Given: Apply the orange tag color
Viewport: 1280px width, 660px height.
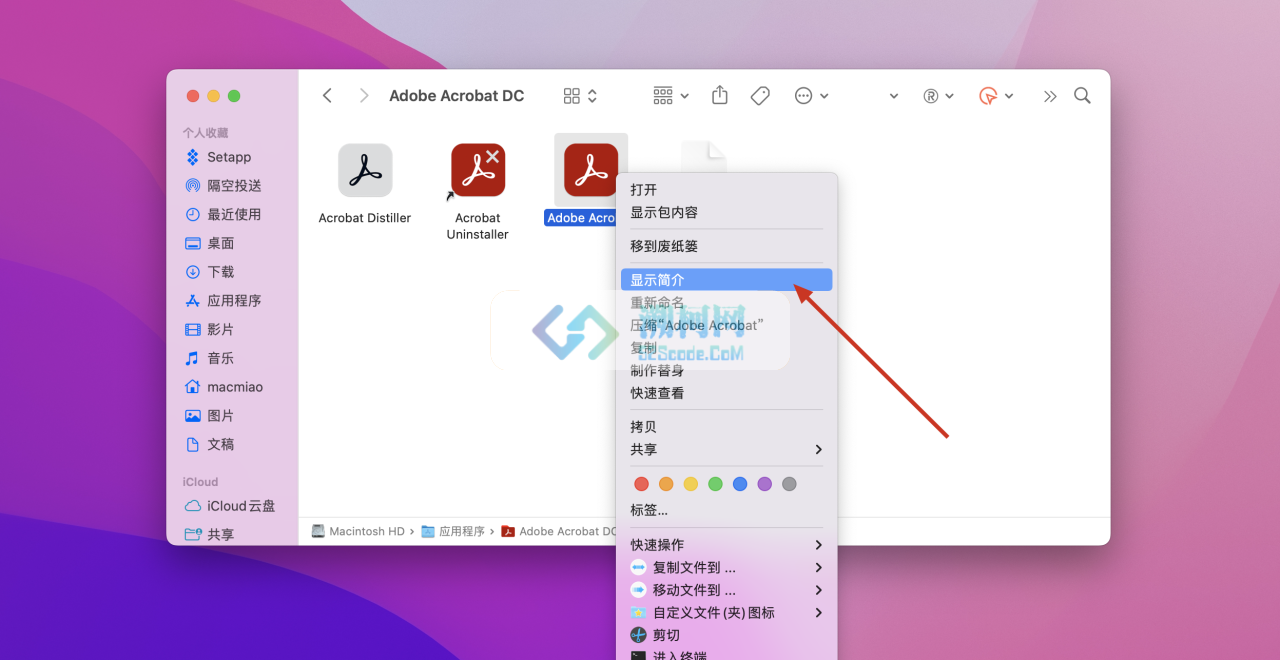Looking at the screenshot, I should (x=666, y=484).
